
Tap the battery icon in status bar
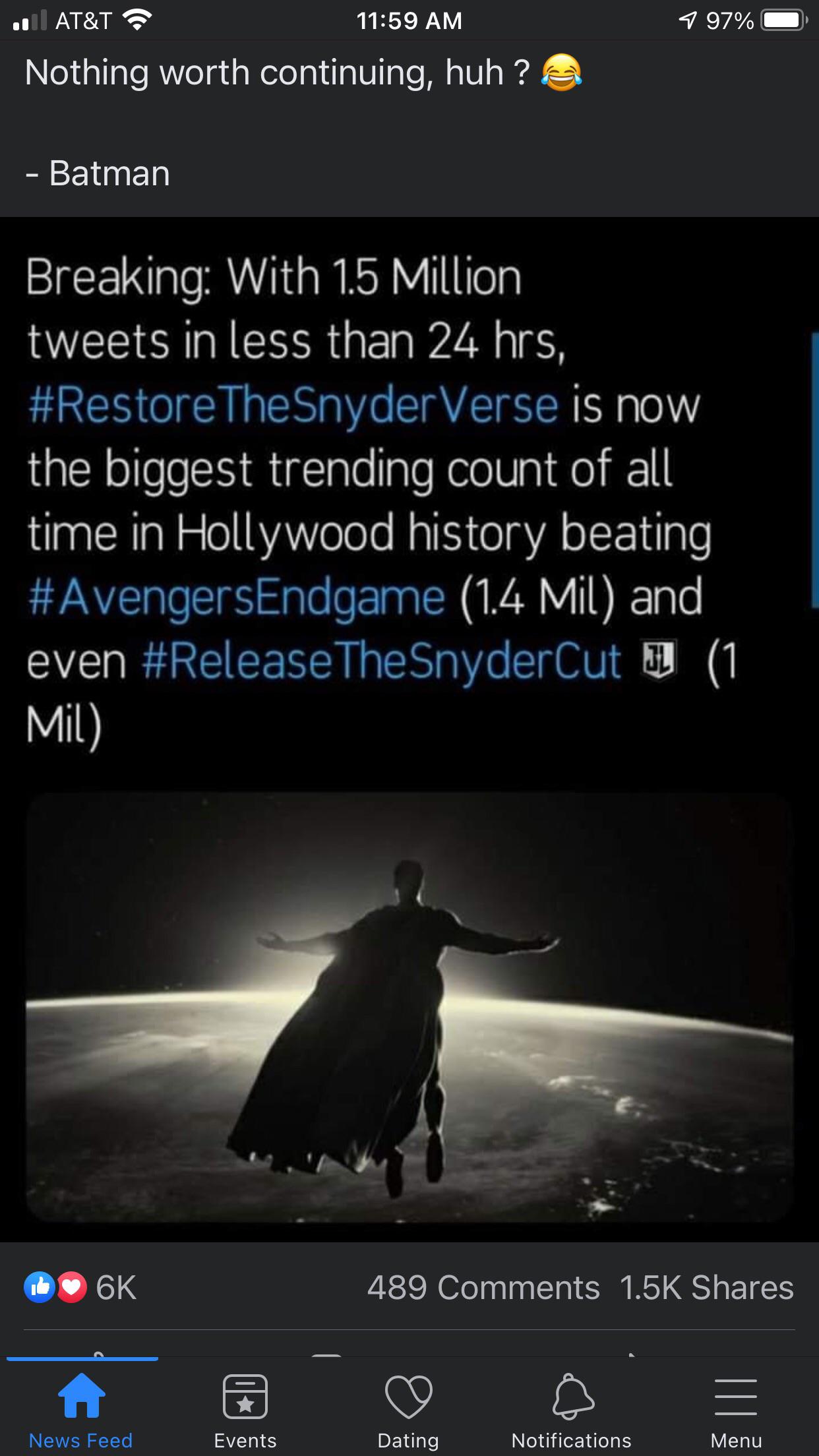tap(783, 20)
